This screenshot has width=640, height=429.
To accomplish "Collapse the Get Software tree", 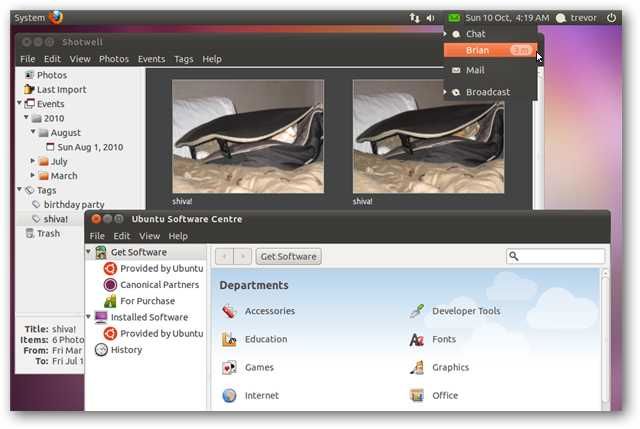I will (89, 252).
